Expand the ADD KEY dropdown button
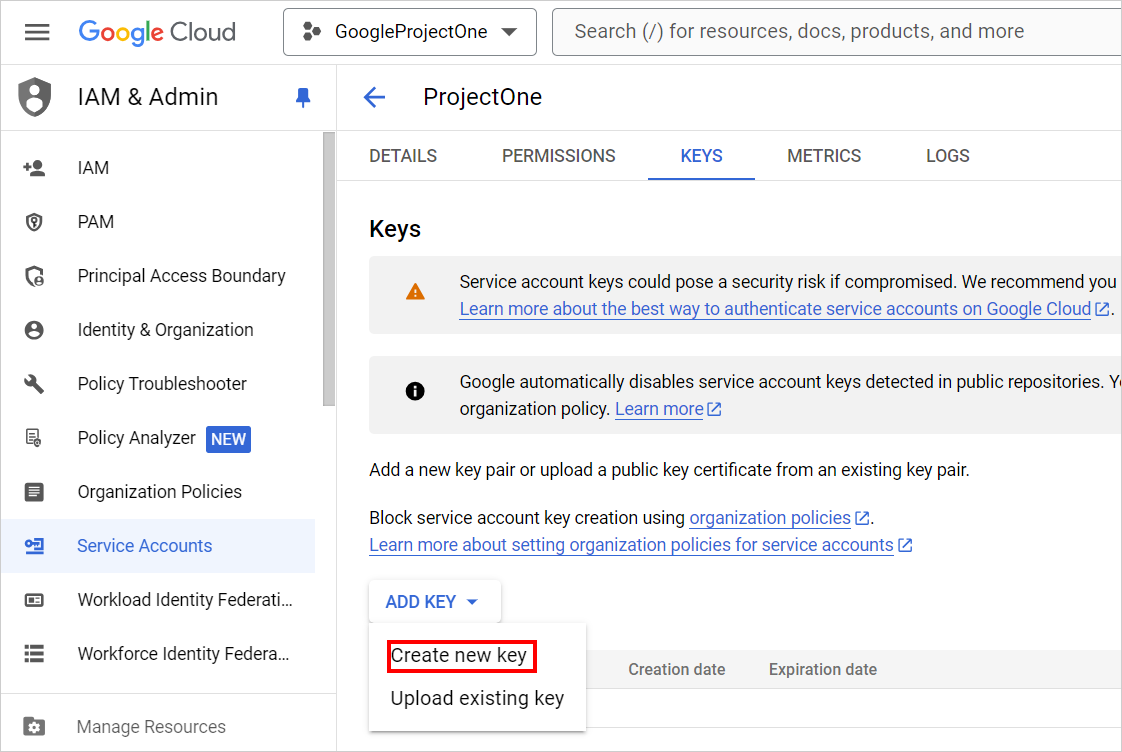 point(434,602)
